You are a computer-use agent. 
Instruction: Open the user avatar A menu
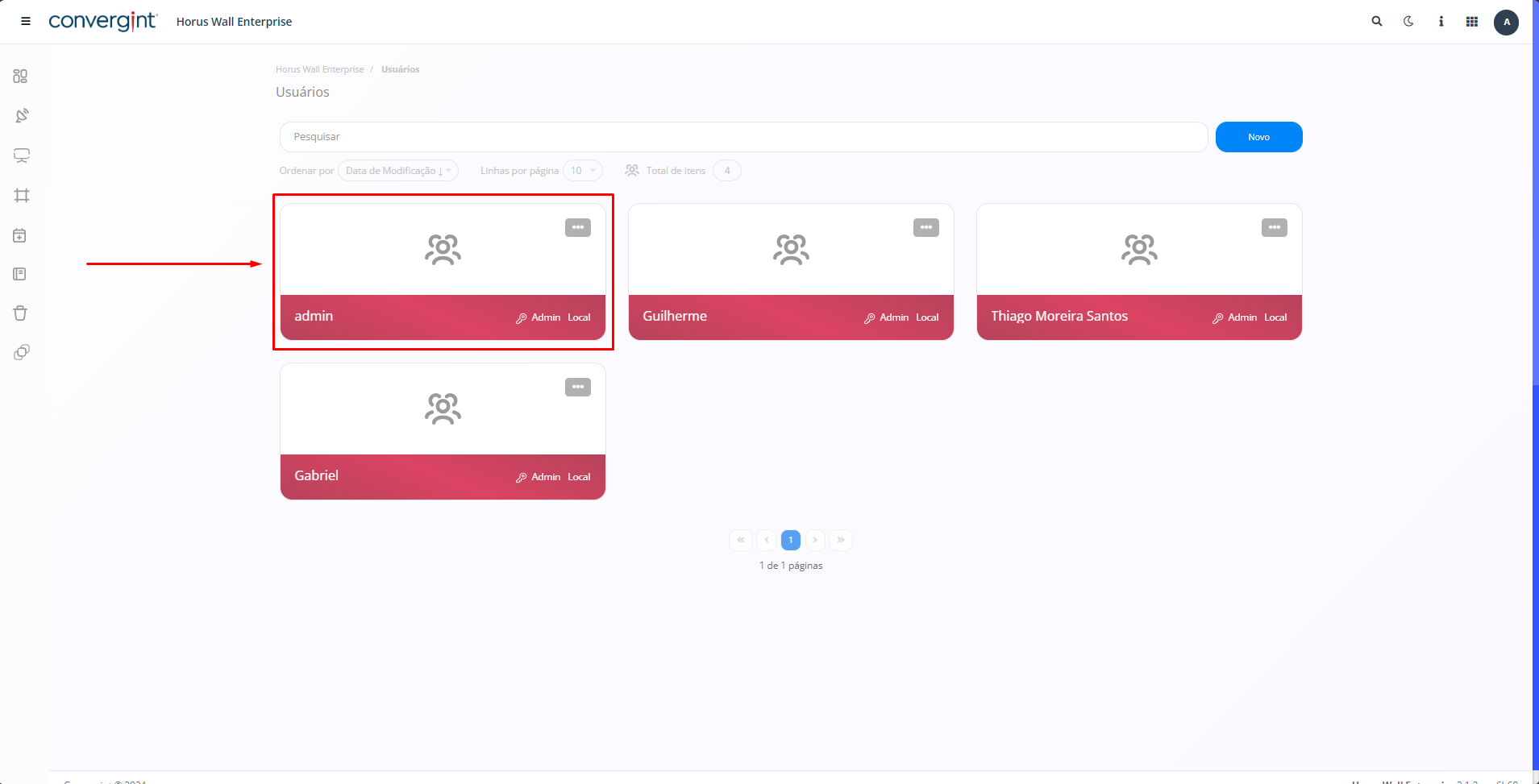pos(1506,23)
